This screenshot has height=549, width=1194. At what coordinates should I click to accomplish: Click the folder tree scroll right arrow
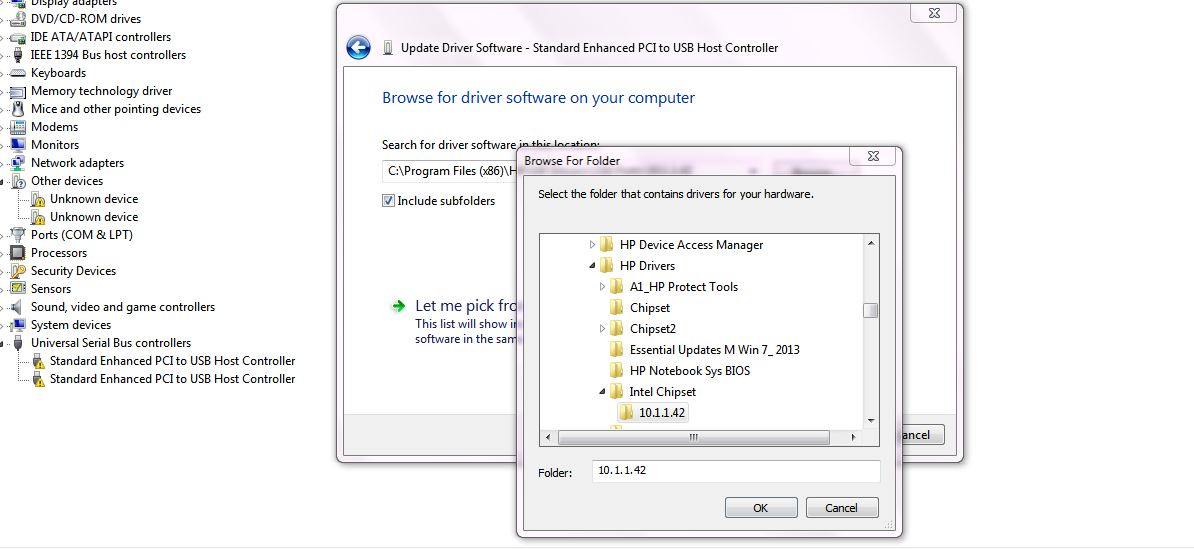pos(854,438)
